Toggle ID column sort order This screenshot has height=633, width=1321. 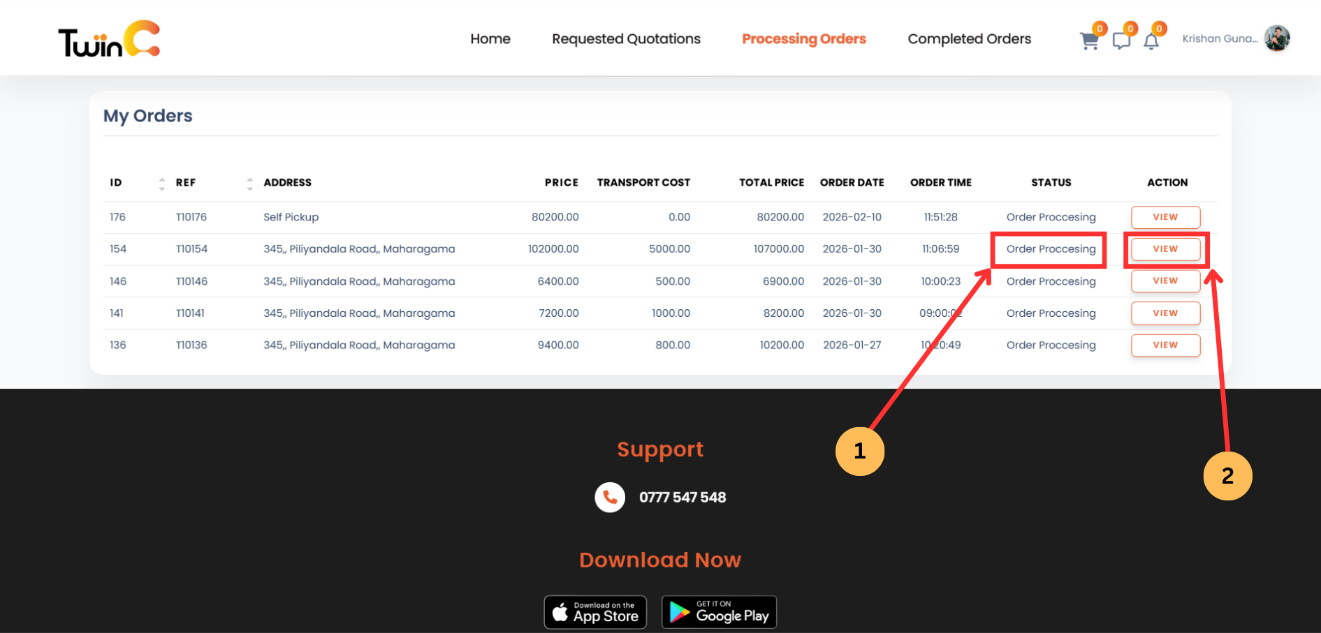162,182
